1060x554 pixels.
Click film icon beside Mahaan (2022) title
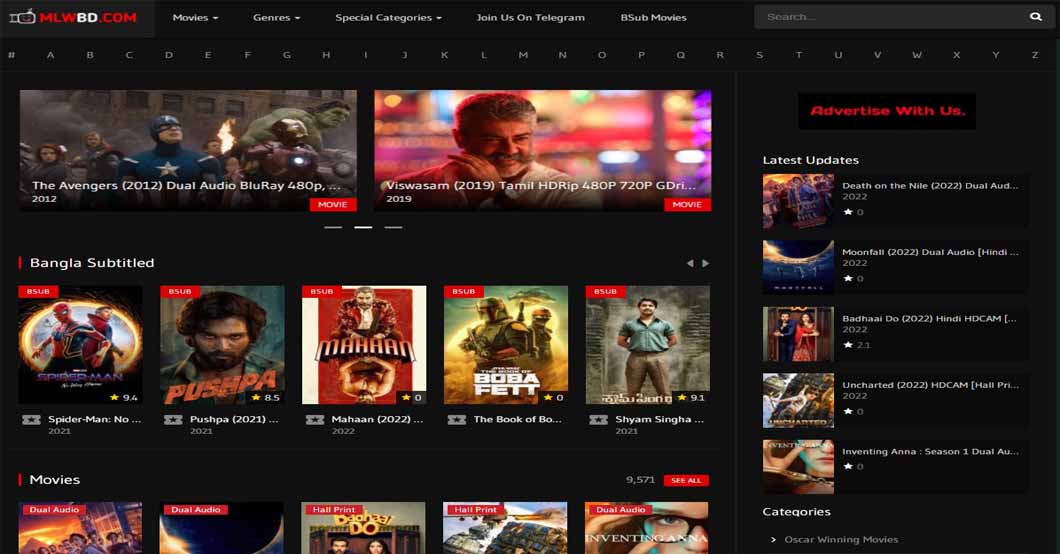[314, 420]
